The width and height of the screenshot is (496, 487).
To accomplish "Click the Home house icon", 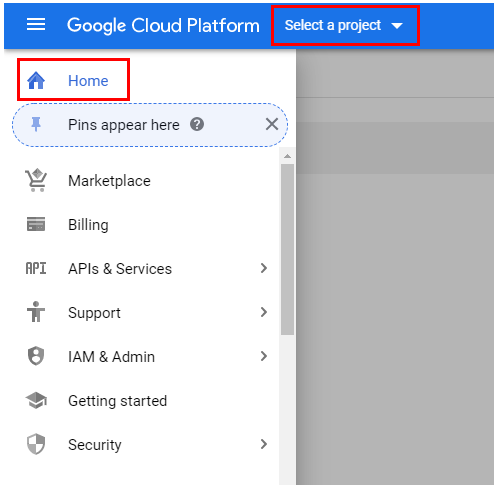I will 36,81.
